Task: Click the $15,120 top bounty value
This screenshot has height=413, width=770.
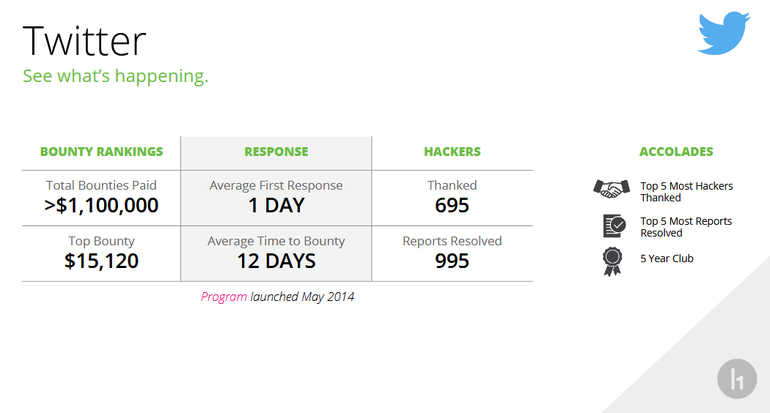Action: tap(101, 261)
